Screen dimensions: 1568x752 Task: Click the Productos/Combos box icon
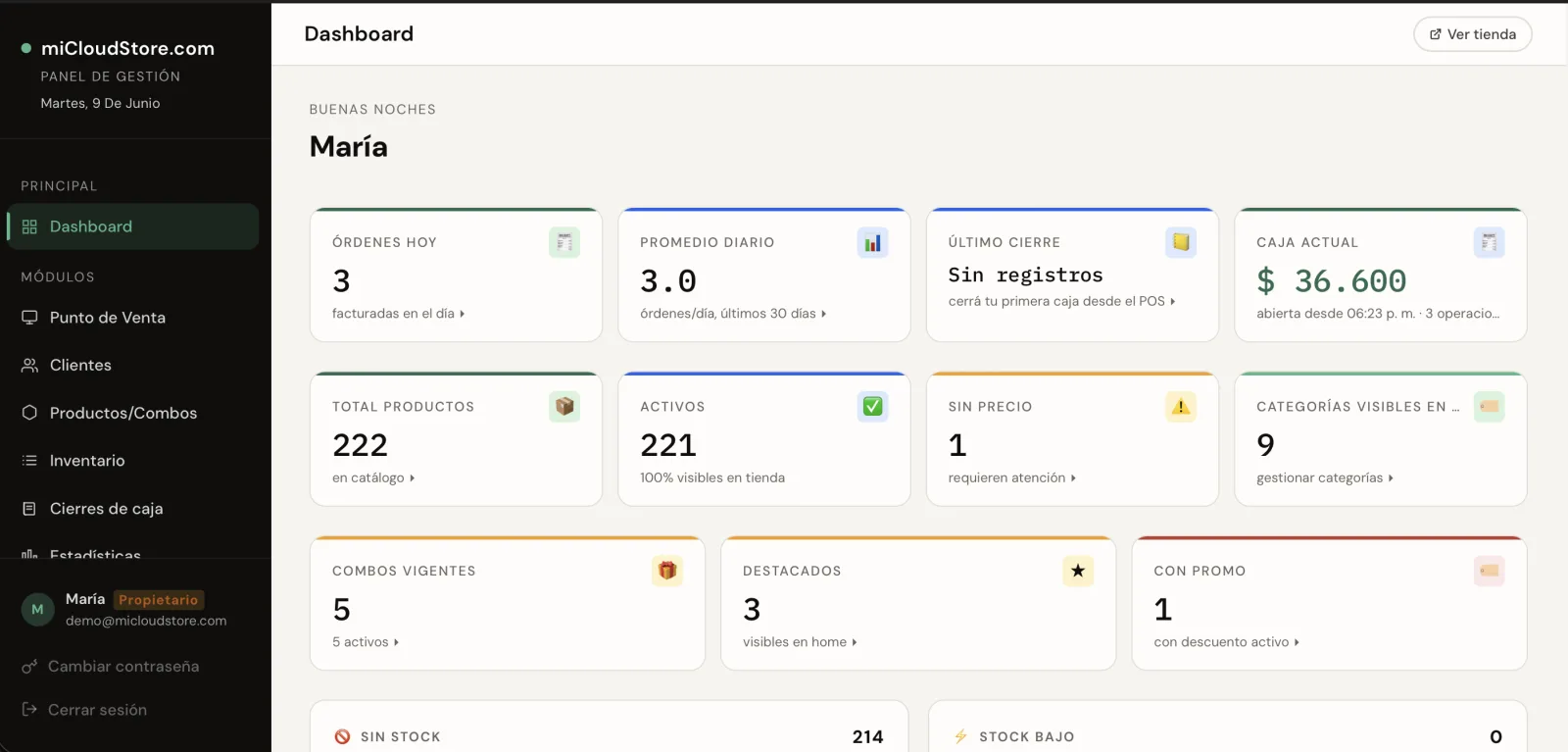(x=29, y=413)
